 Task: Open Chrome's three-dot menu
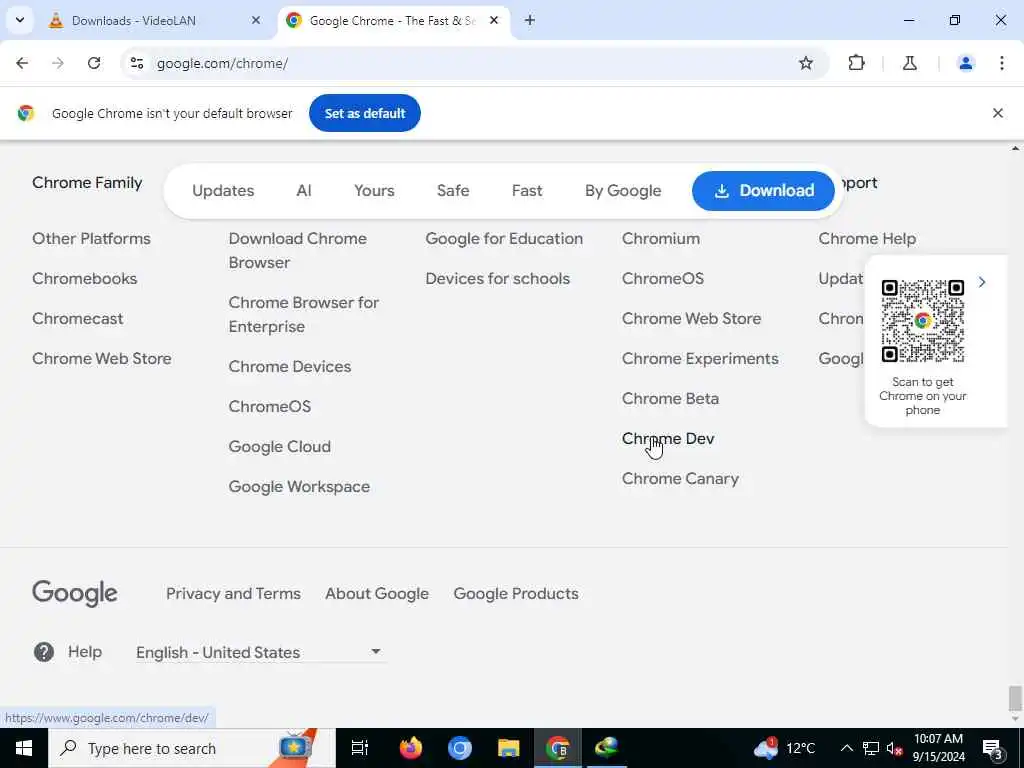(1002, 63)
